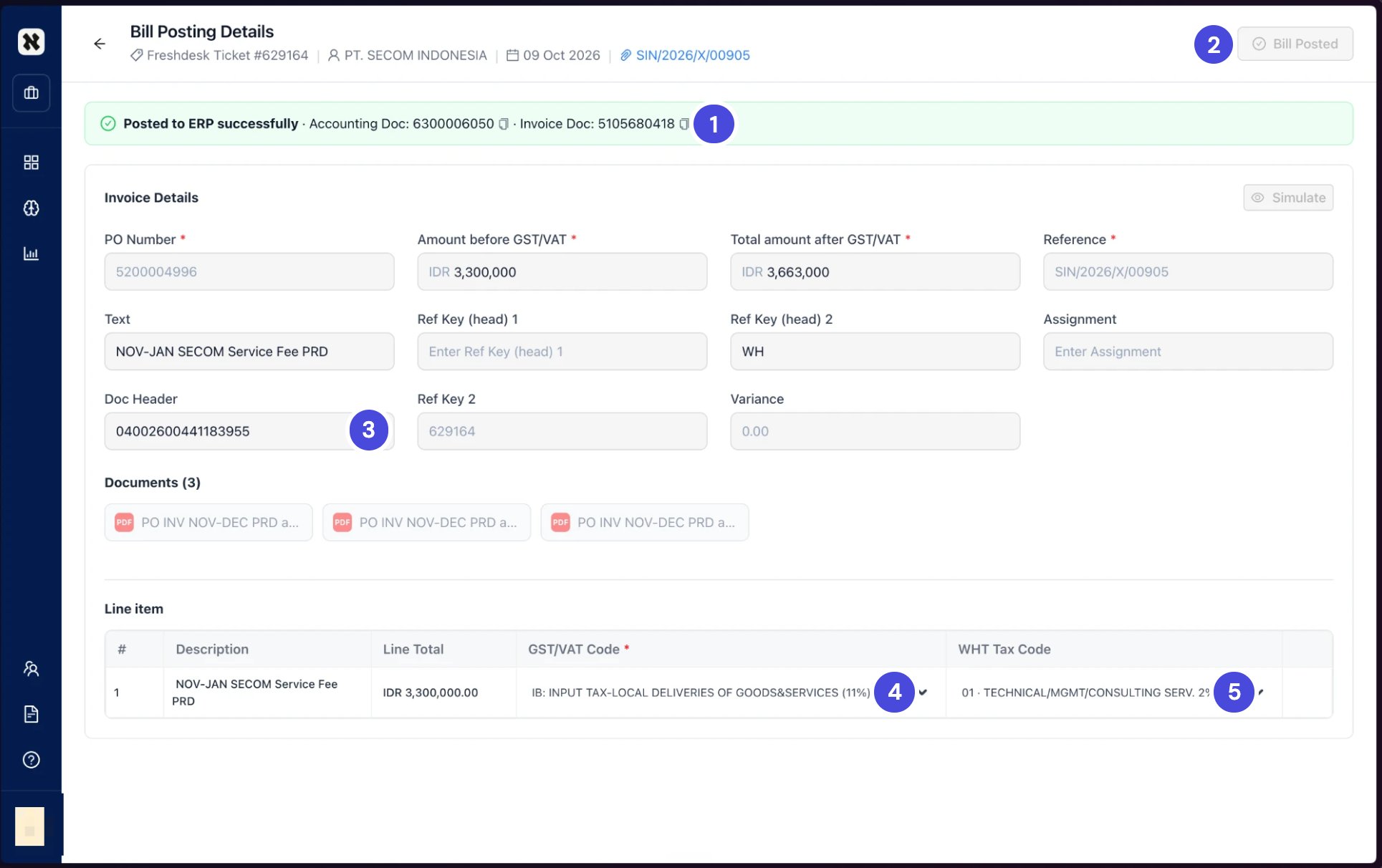Open the users icon in the sidebar
The image size is (1382, 868).
click(31, 669)
